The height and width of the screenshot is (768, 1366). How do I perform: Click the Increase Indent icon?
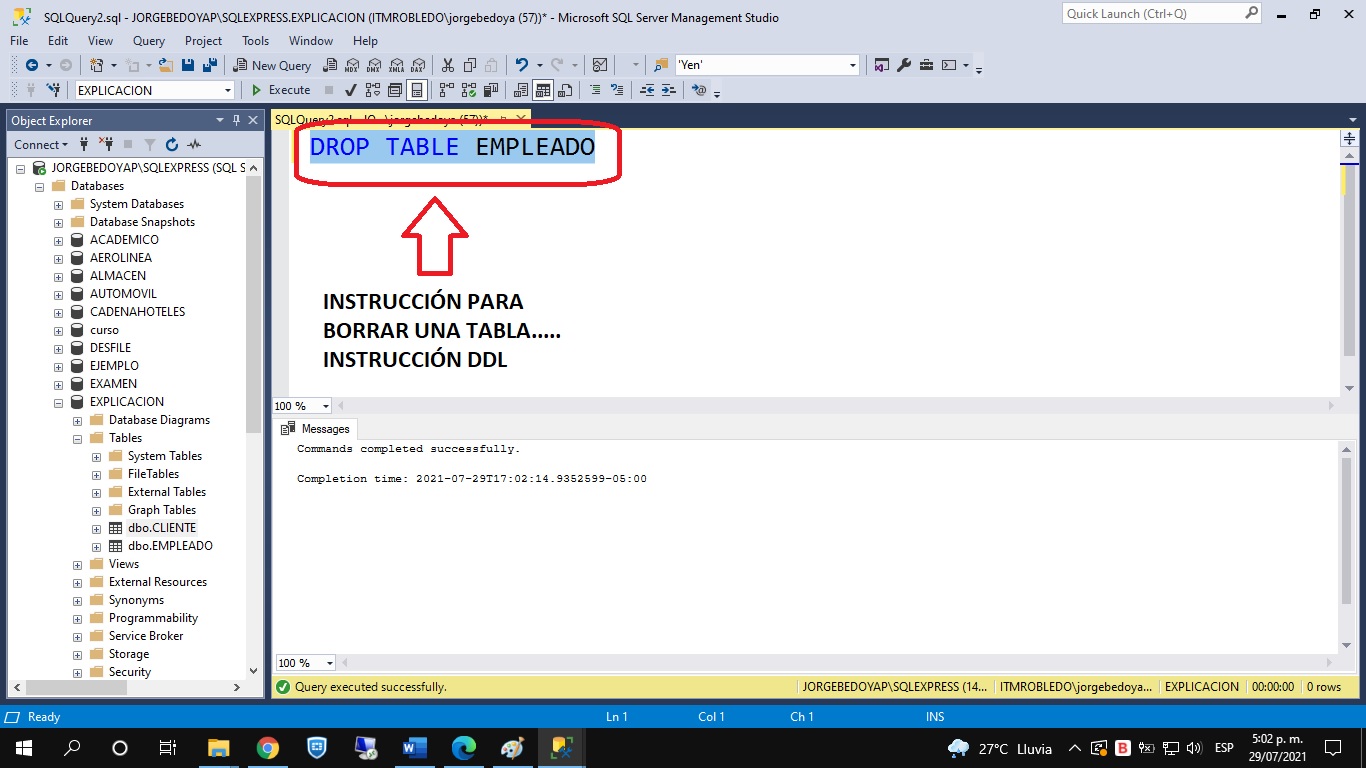(669, 90)
